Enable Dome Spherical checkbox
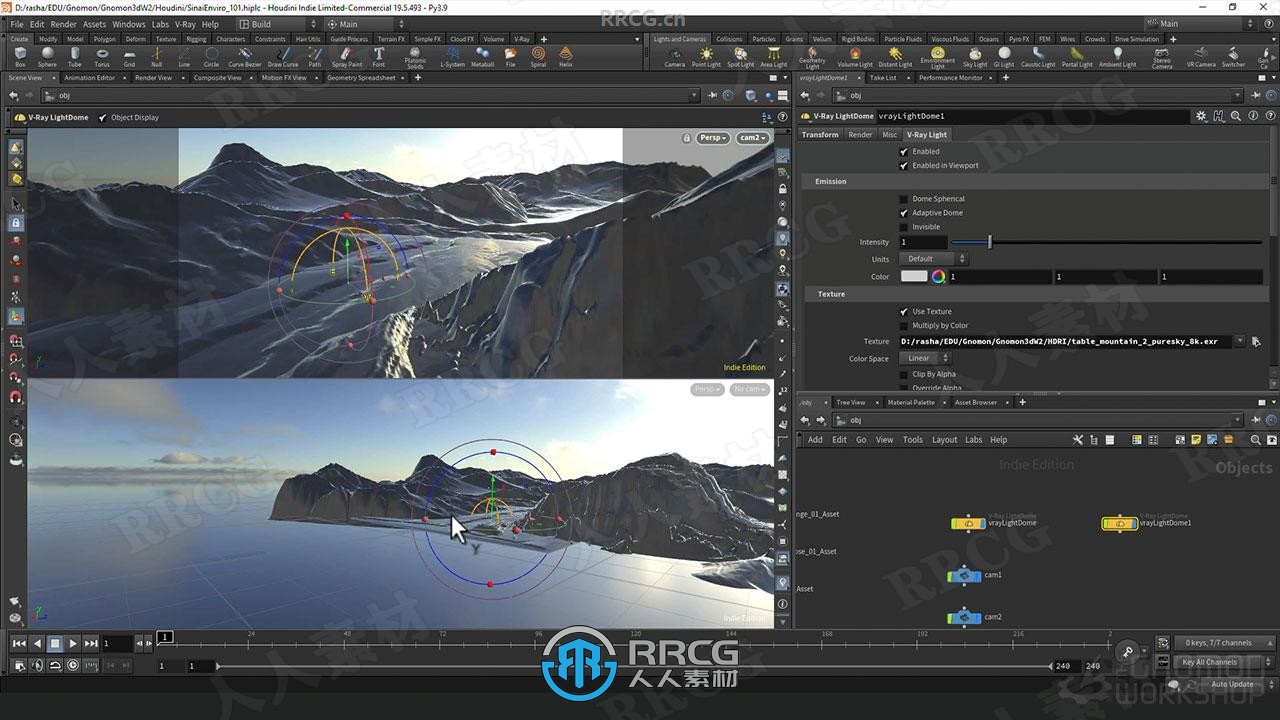The height and width of the screenshot is (720, 1280). pos(904,199)
